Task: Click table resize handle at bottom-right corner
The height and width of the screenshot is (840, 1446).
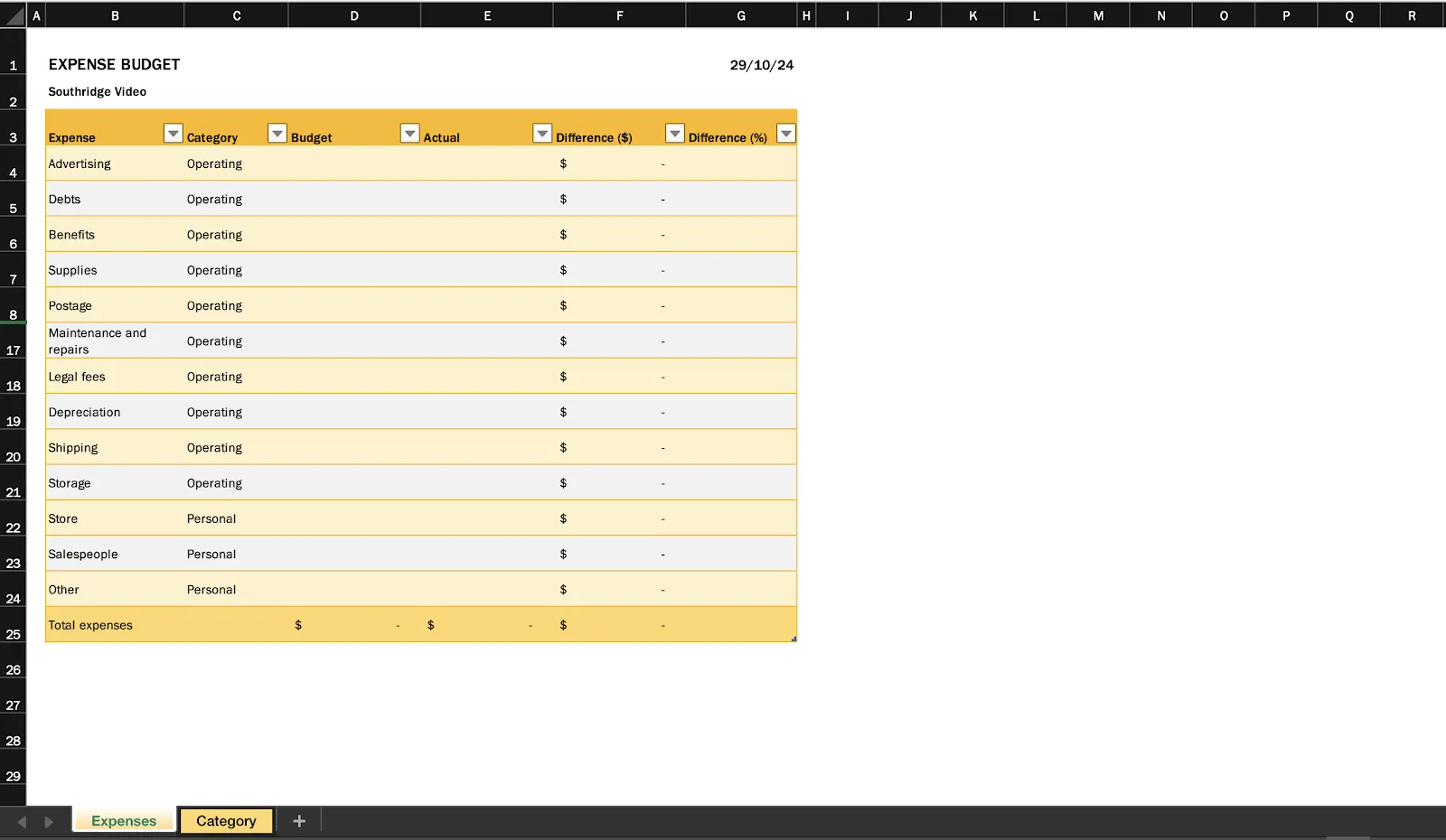Action: tap(793, 639)
